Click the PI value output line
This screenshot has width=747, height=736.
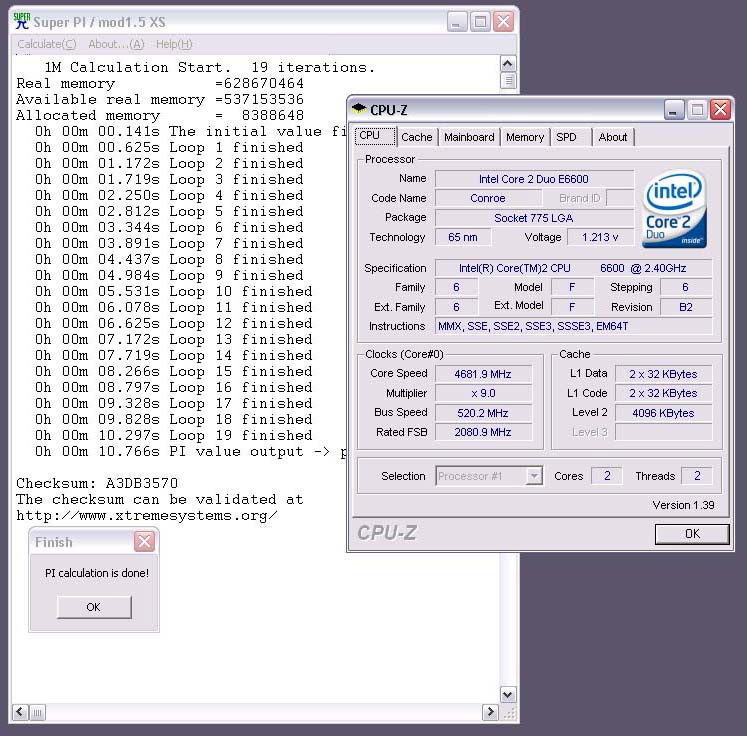click(191, 452)
